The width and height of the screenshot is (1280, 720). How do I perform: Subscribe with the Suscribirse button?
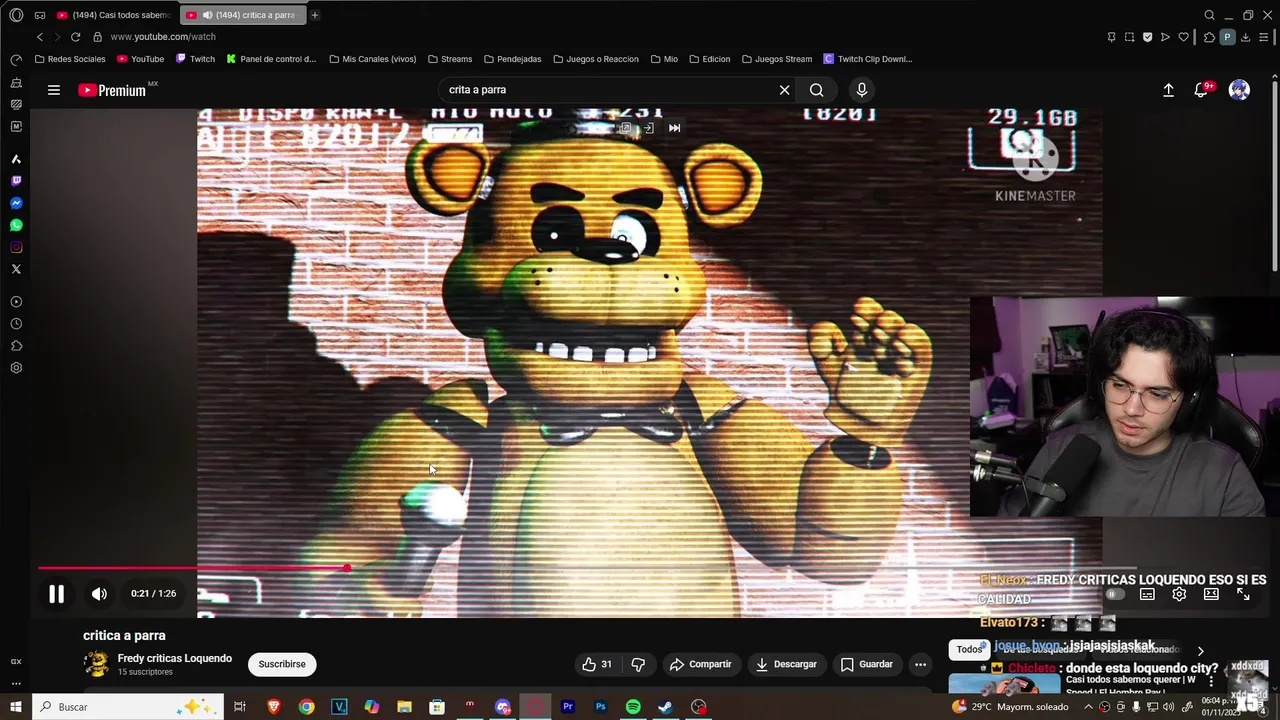(x=282, y=664)
